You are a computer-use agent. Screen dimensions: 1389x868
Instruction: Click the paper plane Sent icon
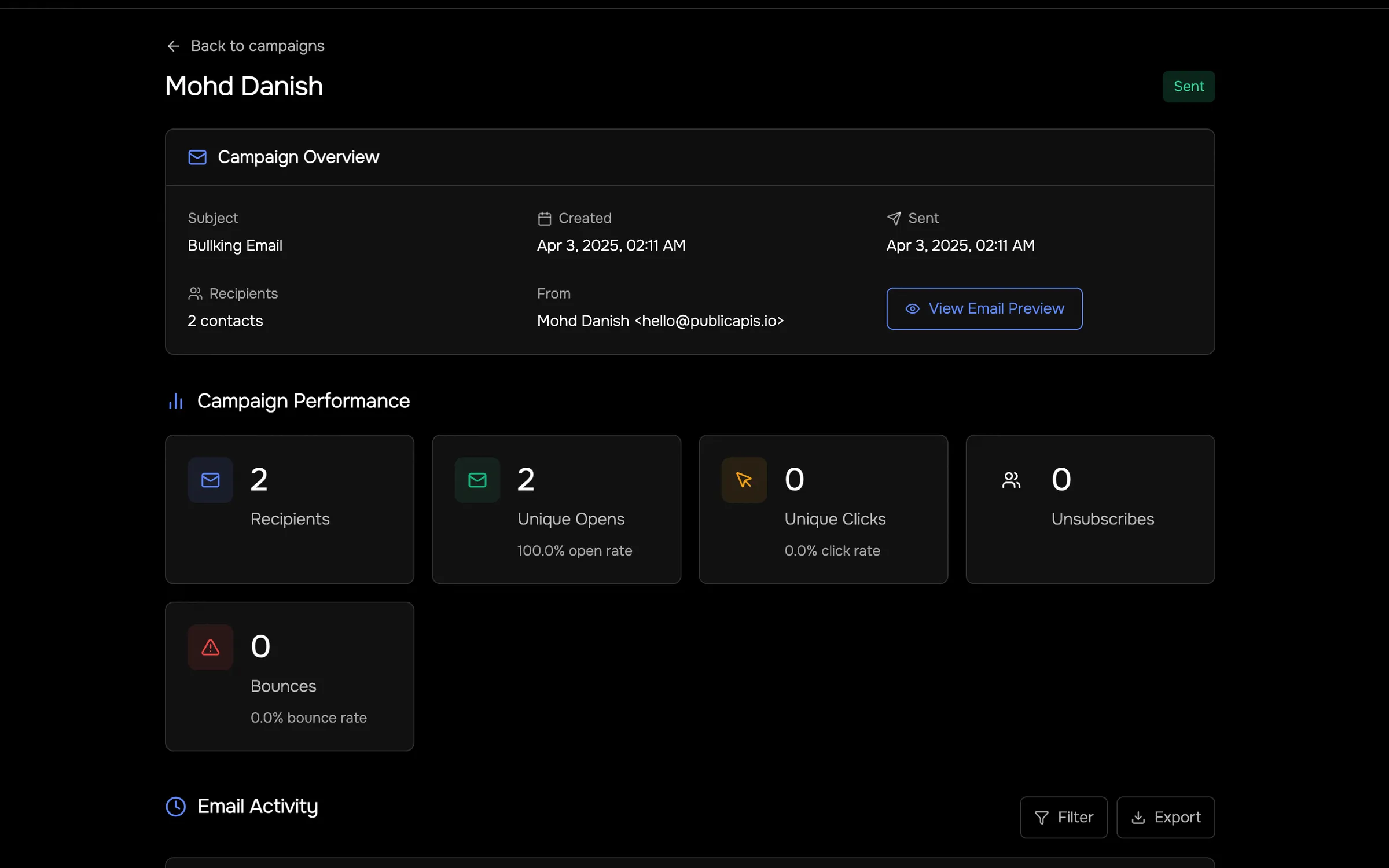(x=894, y=218)
